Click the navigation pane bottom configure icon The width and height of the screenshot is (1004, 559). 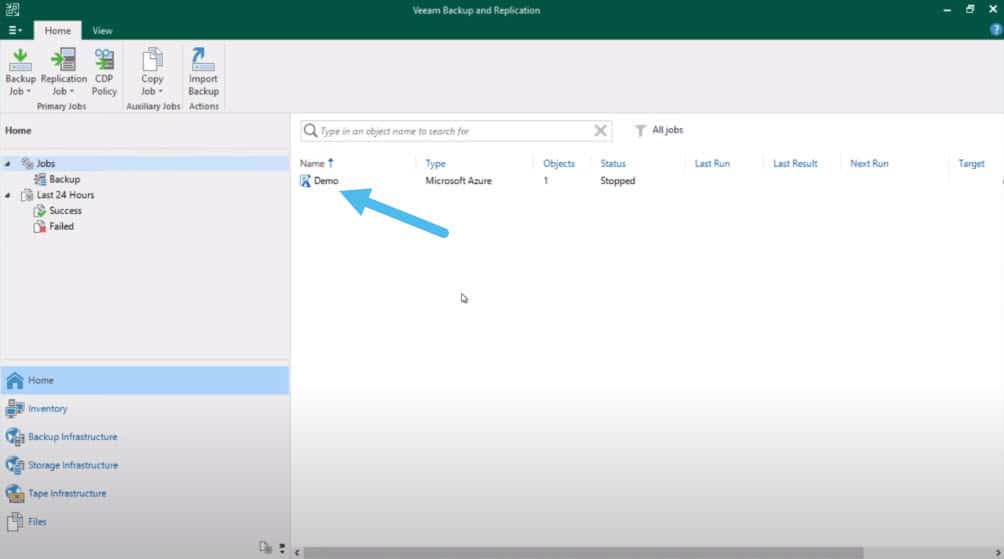(265, 547)
